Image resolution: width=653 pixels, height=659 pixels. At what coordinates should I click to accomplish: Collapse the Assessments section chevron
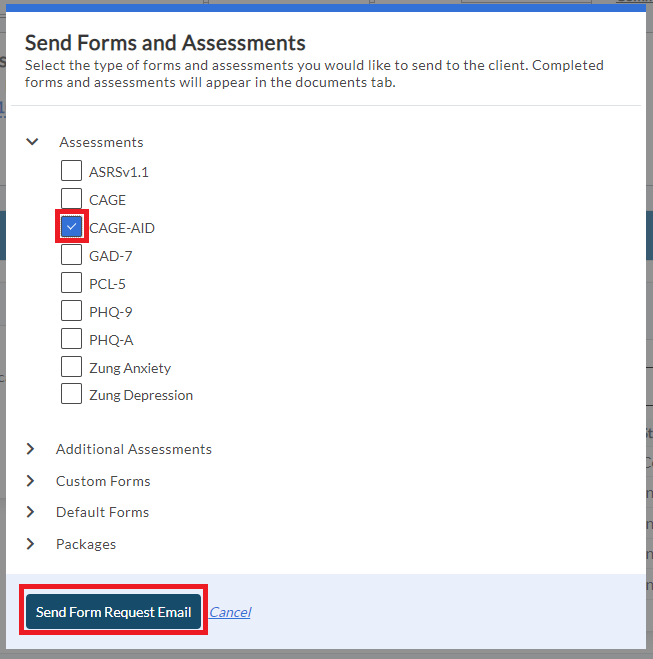pyautogui.click(x=32, y=142)
